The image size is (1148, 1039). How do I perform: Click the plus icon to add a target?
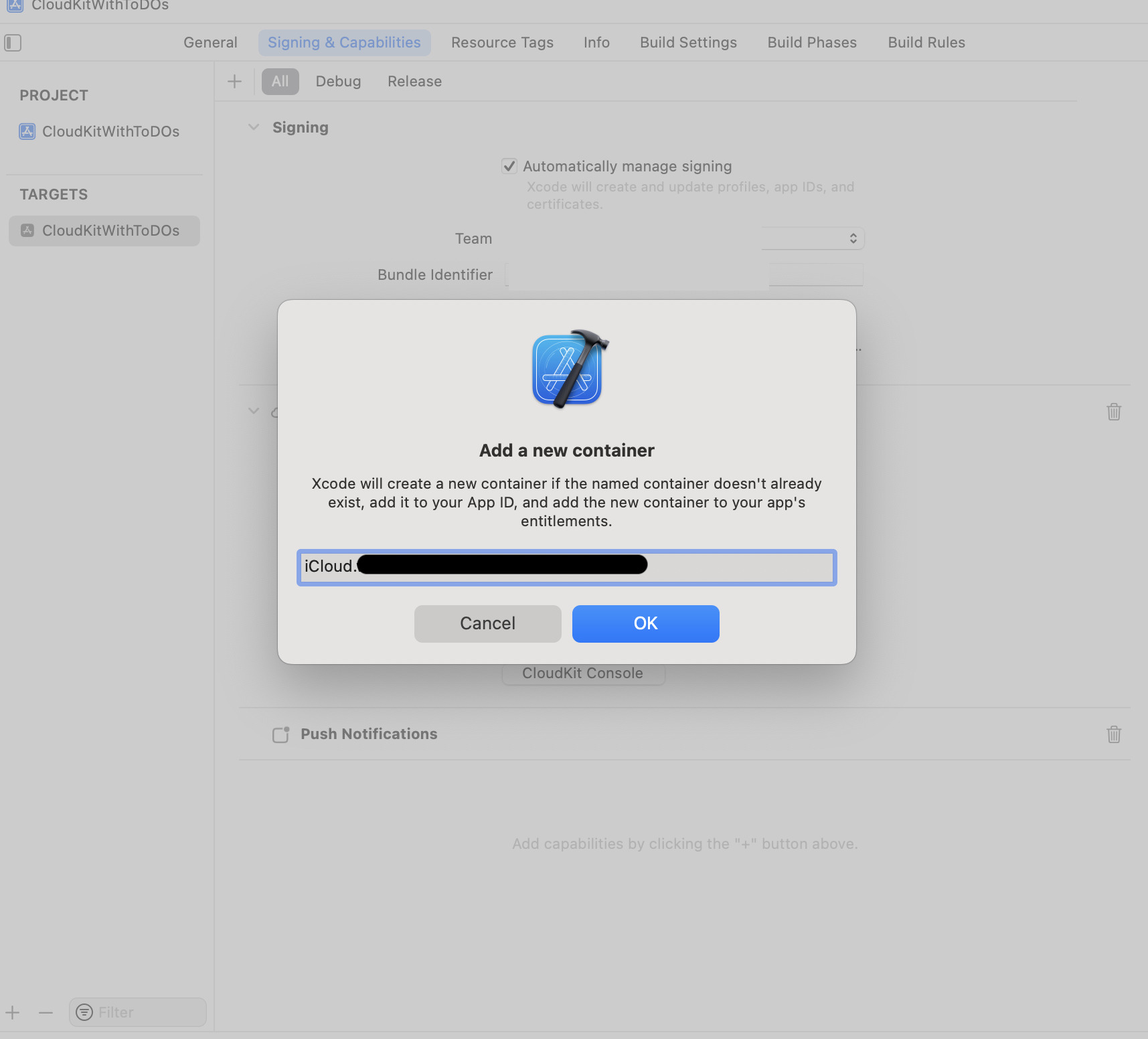pyautogui.click(x=12, y=1012)
